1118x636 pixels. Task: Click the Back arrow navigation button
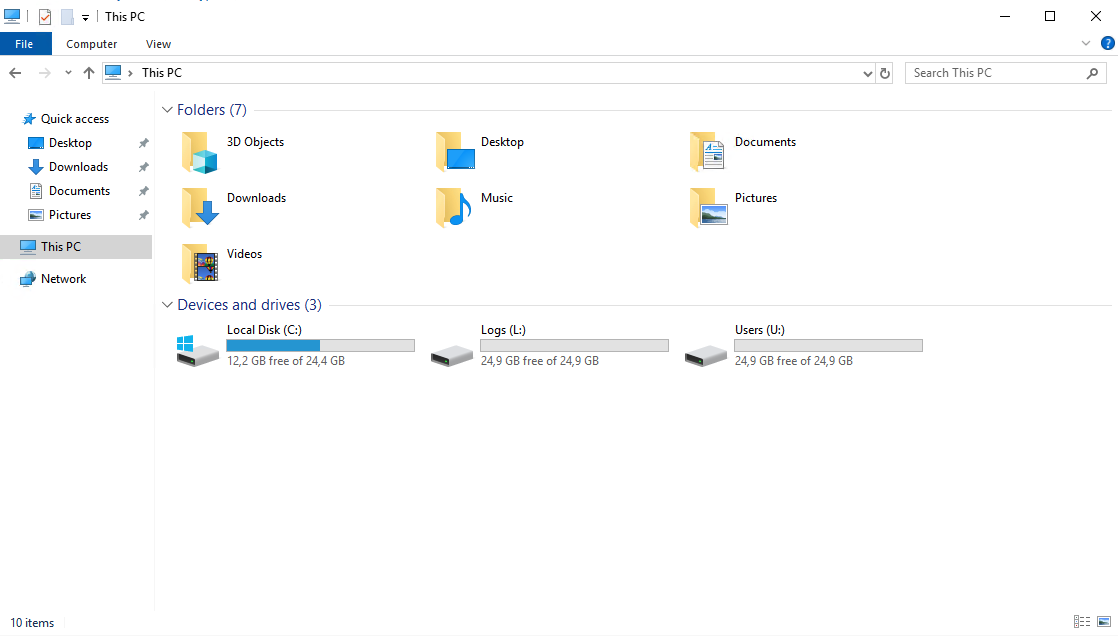coord(15,73)
